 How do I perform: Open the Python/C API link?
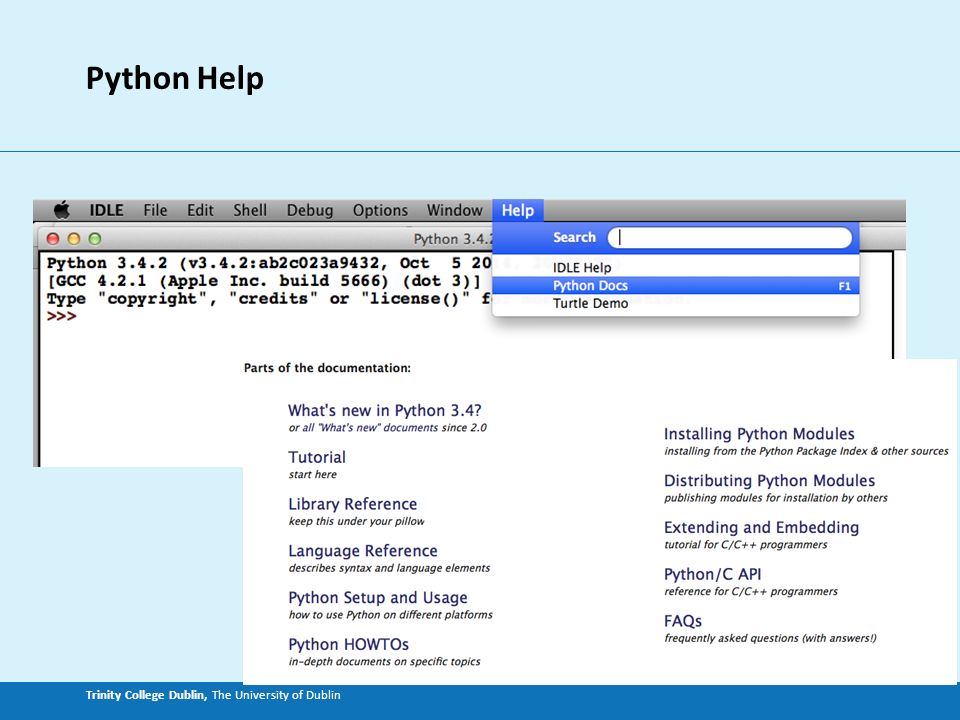pyautogui.click(x=713, y=574)
